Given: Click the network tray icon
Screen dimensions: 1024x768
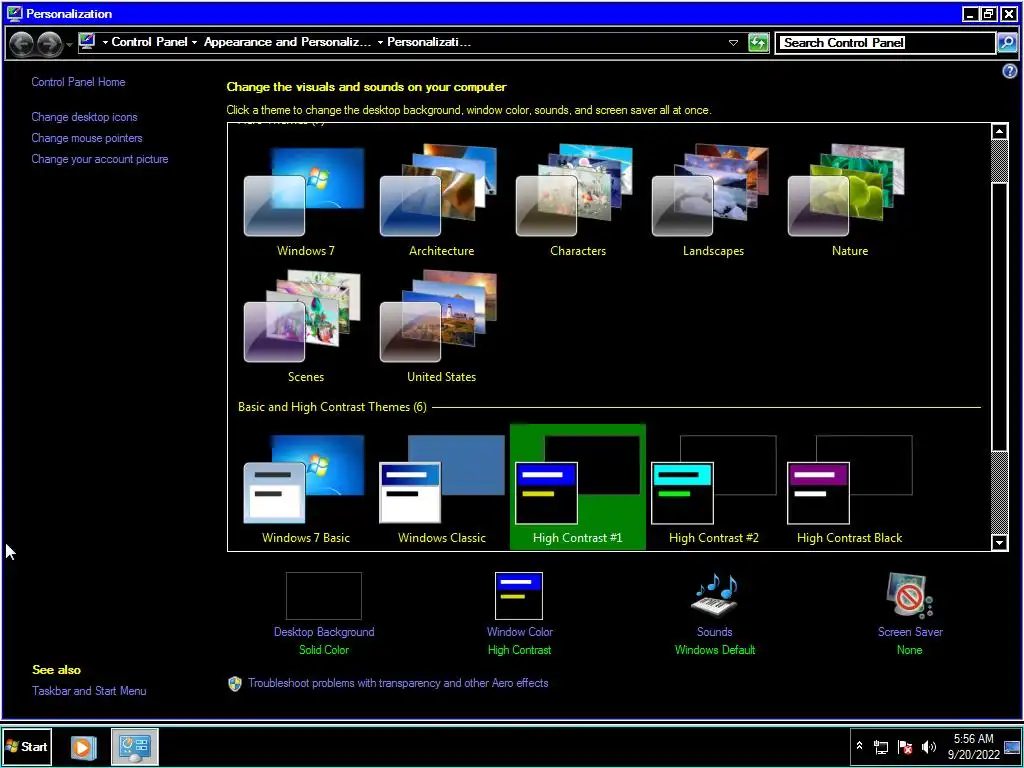Looking at the screenshot, I should [x=881, y=746].
